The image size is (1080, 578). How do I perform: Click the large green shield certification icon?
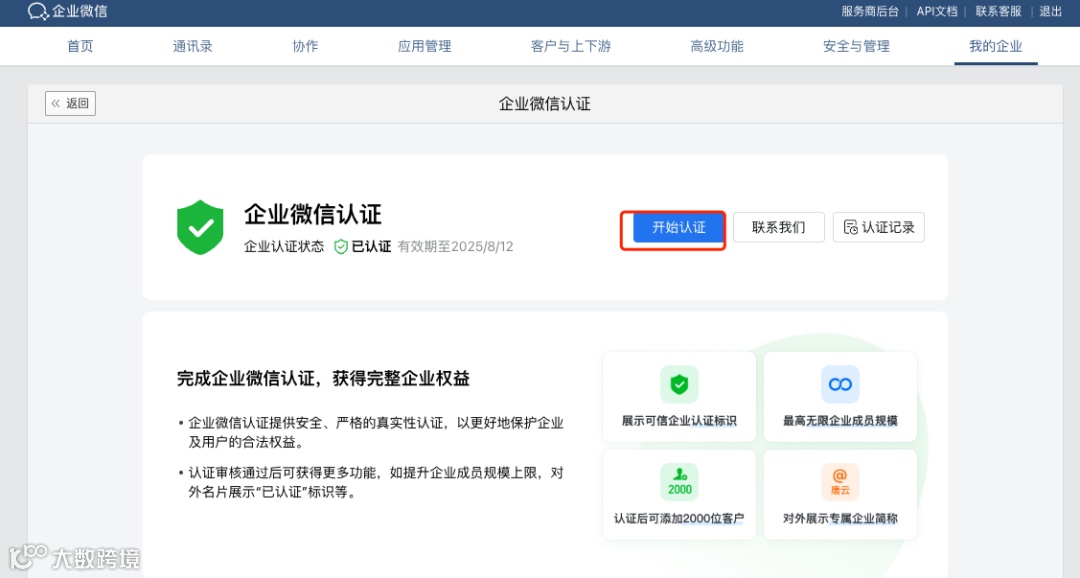tap(200, 227)
